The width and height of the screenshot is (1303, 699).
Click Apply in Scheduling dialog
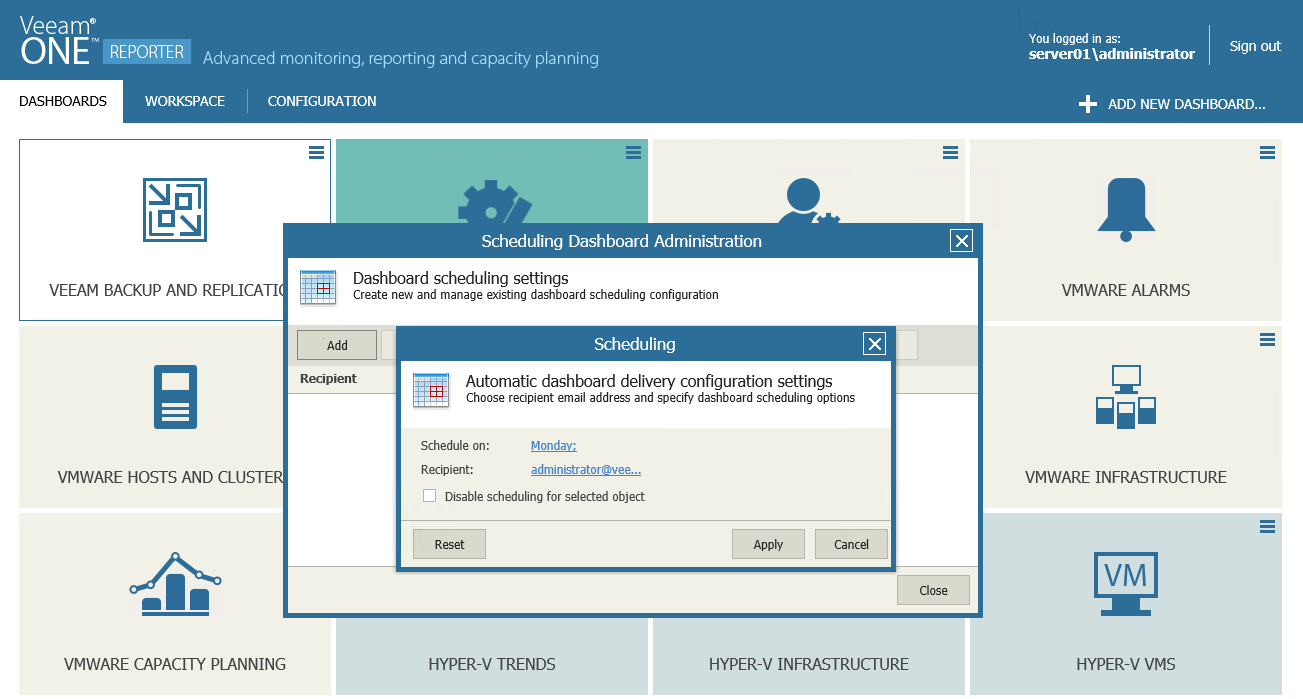pyautogui.click(x=768, y=544)
